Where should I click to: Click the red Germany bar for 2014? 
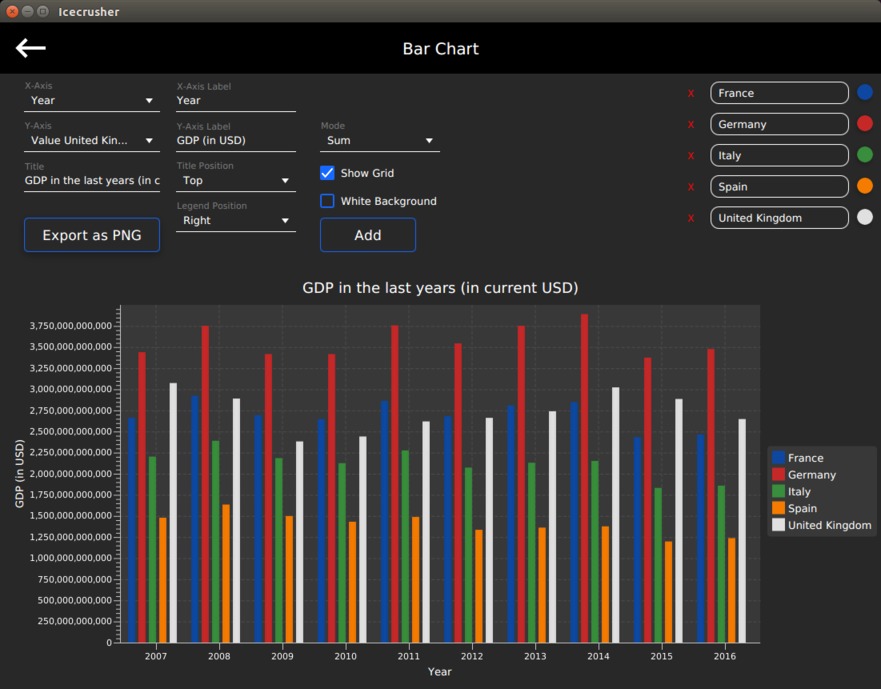pyautogui.click(x=584, y=478)
